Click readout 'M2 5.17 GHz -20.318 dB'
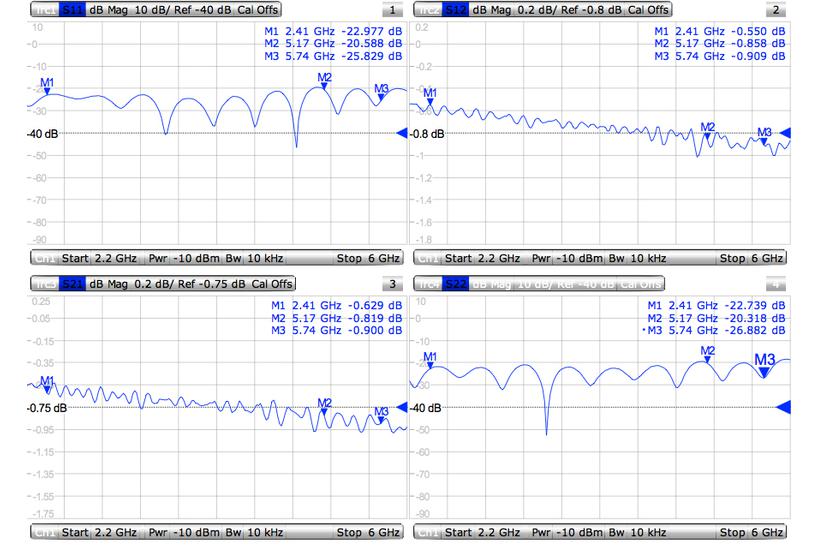The image size is (825, 550). click(716, 318)
